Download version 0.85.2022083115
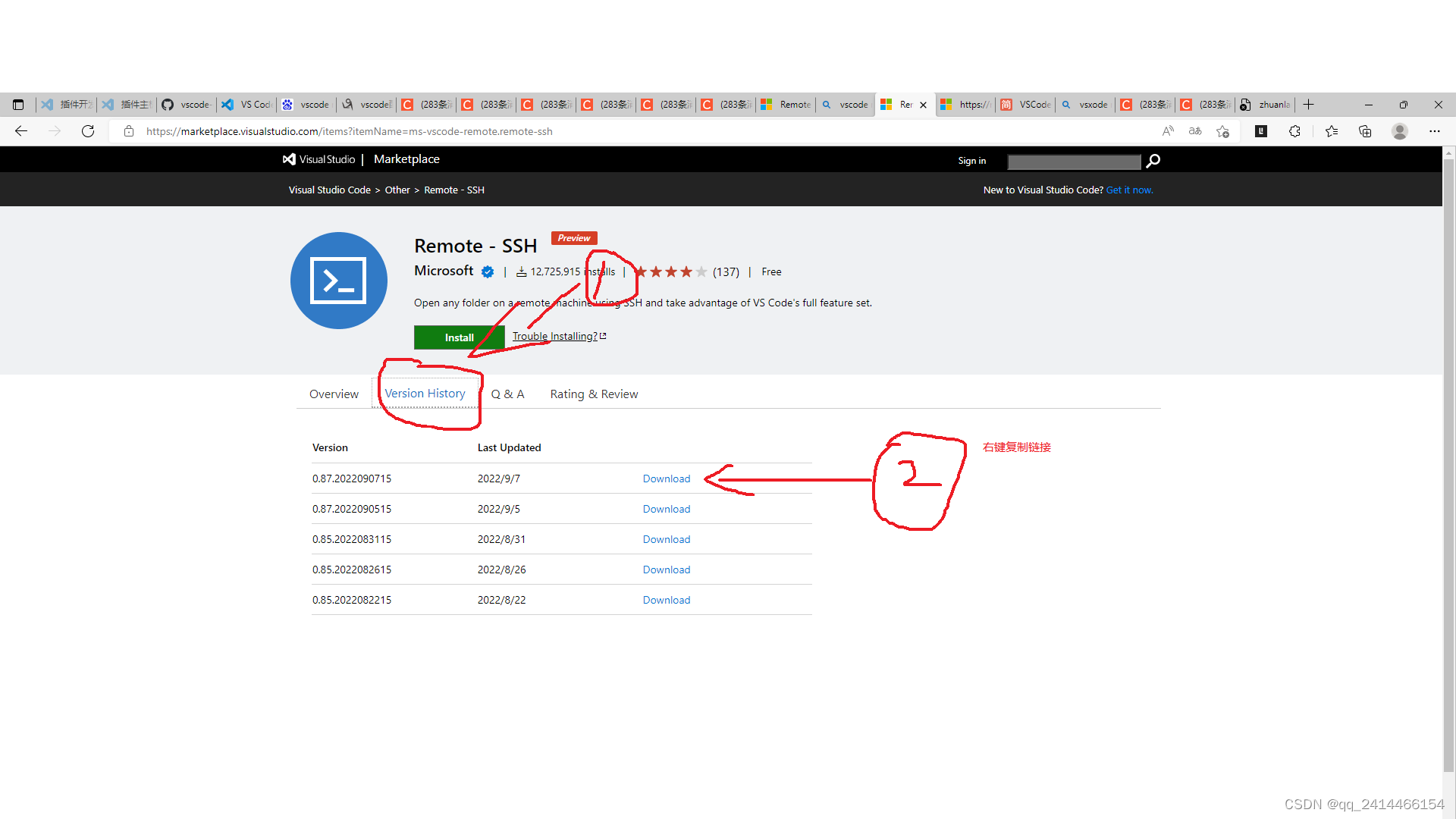Viewport: 1456px width, 819px height. [667, 539]
